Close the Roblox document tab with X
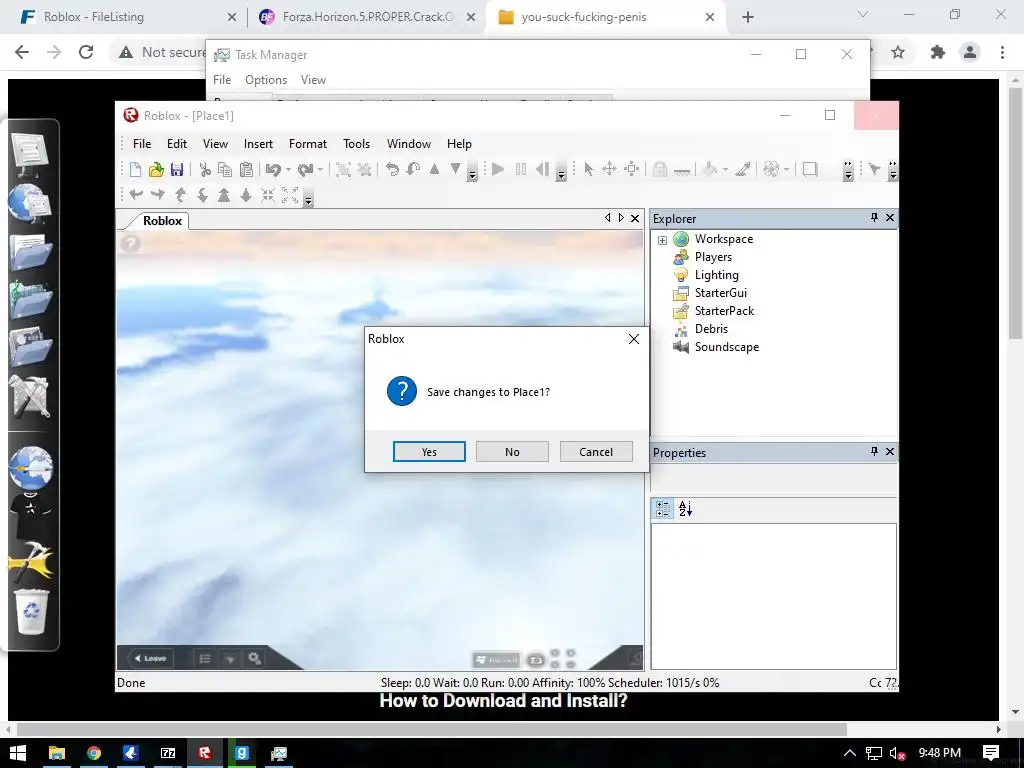The height and width of the screenshot is (768, 1024). pos(635,218)
